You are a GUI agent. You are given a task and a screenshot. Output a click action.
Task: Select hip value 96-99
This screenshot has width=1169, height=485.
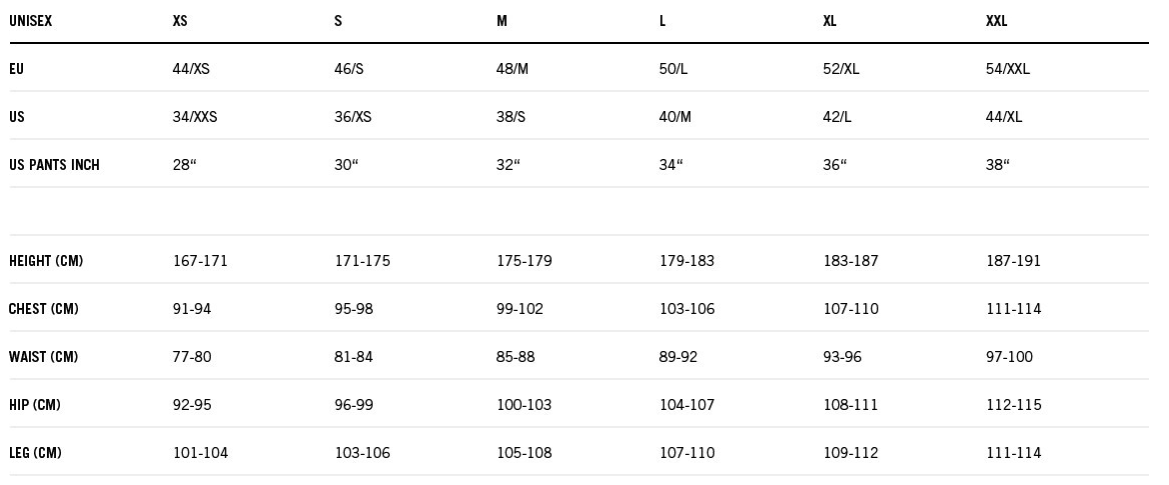pyautogui.click(x=353, y=405)
